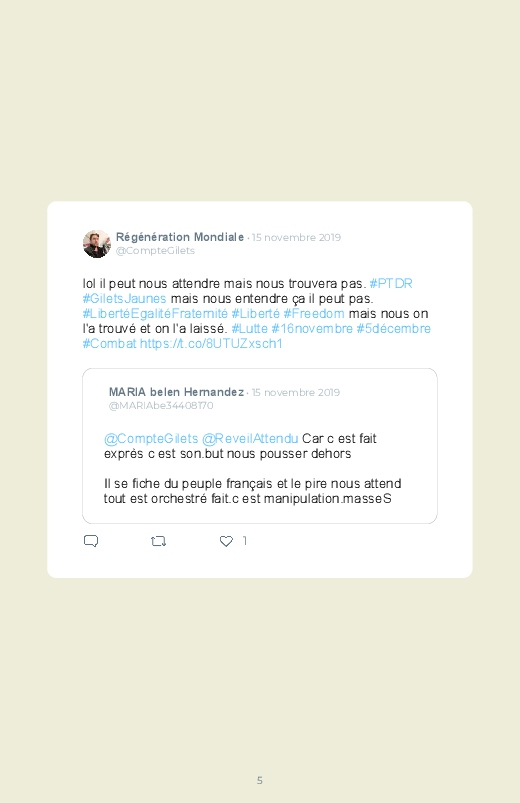Open the t.co/8UTUZxsch1 link

pos(211,343)
